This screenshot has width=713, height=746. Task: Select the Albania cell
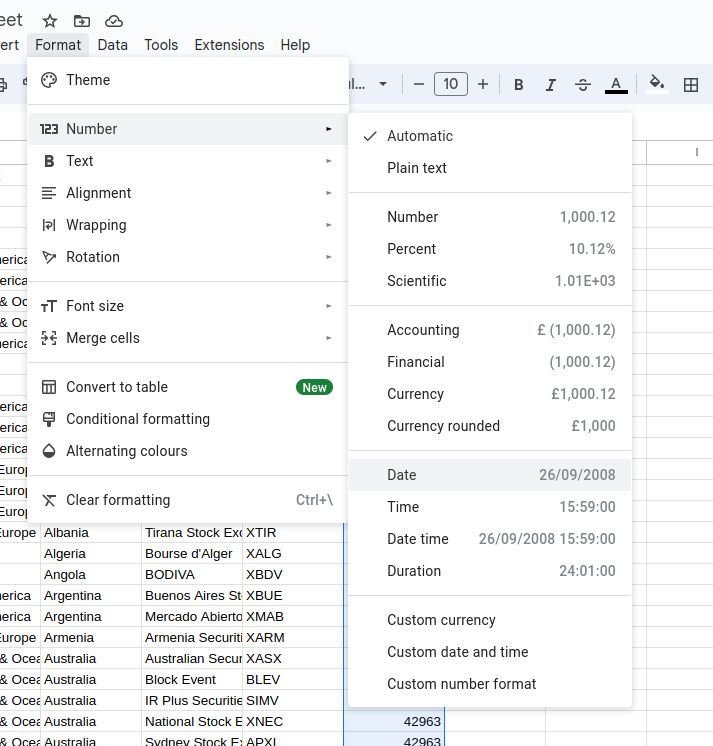91,532
